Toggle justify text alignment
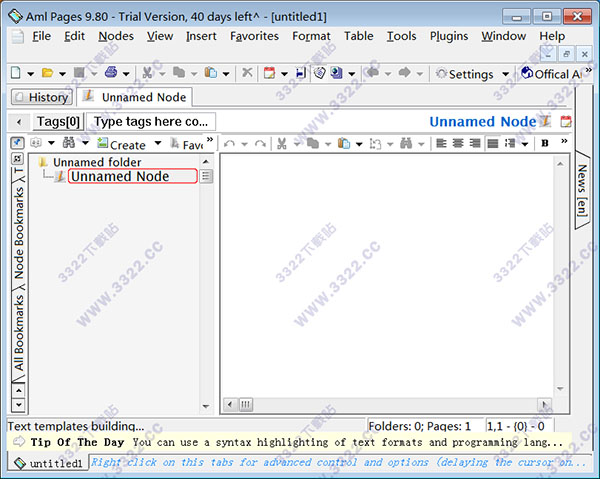The image size is (600, 479). pyautogui.click(x=493, y=144)
